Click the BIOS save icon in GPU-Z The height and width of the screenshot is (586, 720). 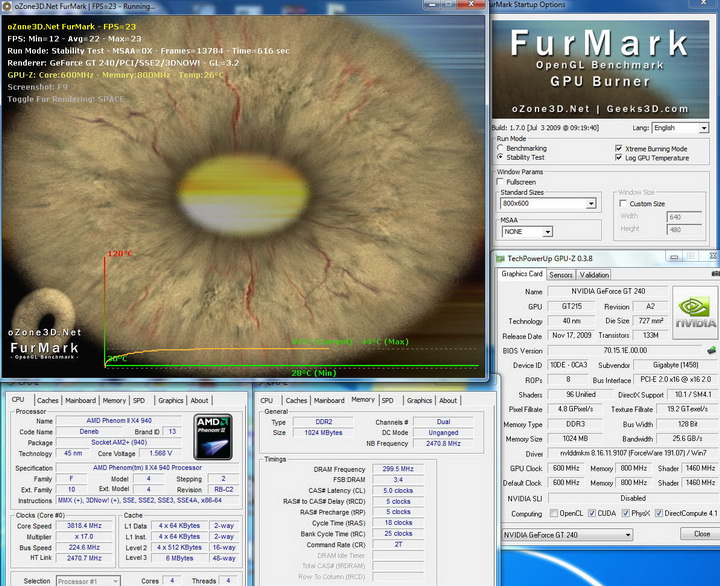(x=711, y=350)
